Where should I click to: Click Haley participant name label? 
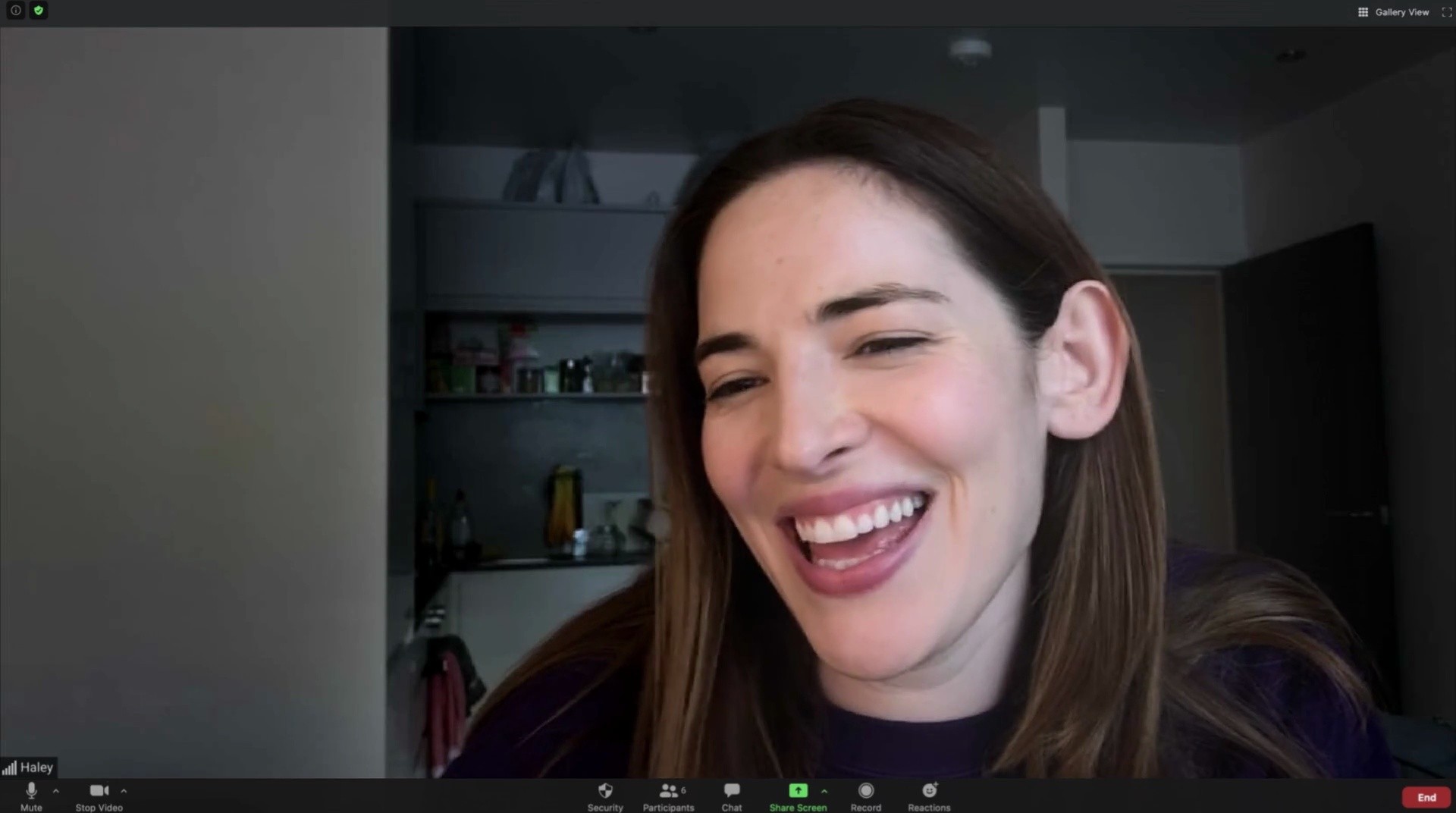coord(36,767)
